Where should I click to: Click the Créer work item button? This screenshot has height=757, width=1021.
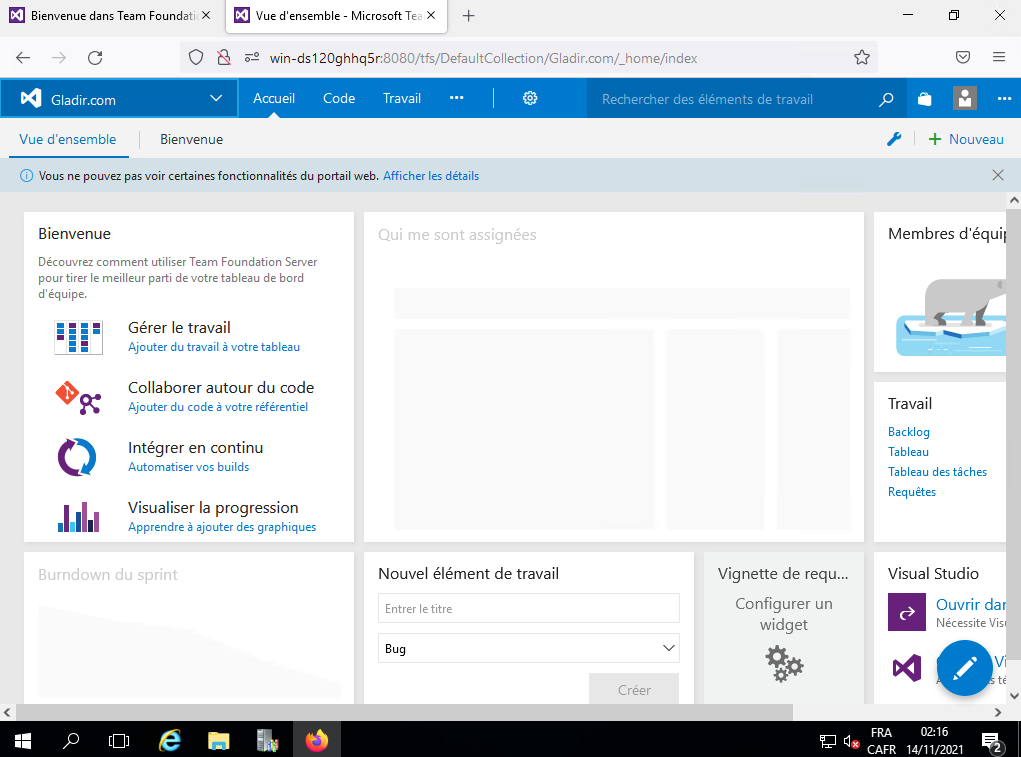(634, 689)
